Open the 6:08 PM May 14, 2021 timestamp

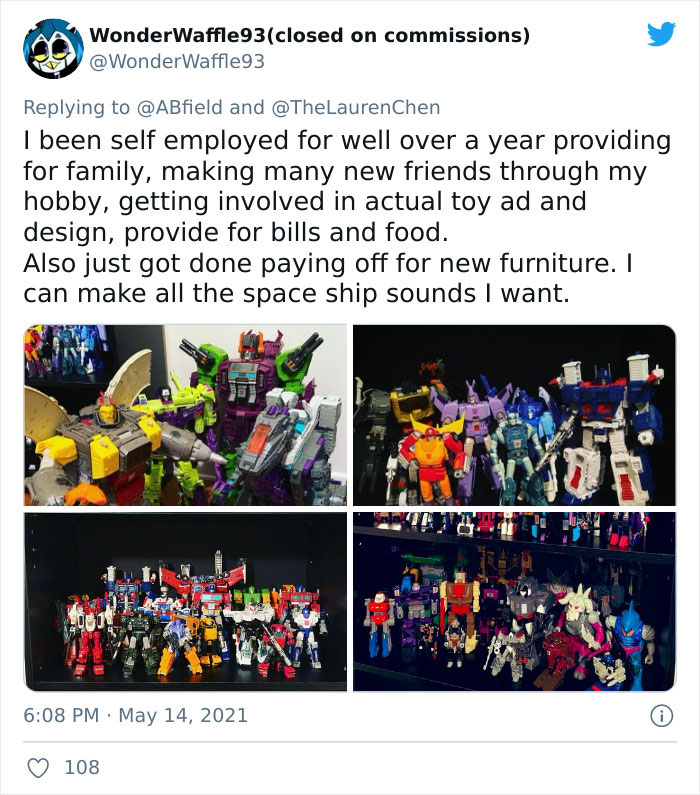point(135,715)
